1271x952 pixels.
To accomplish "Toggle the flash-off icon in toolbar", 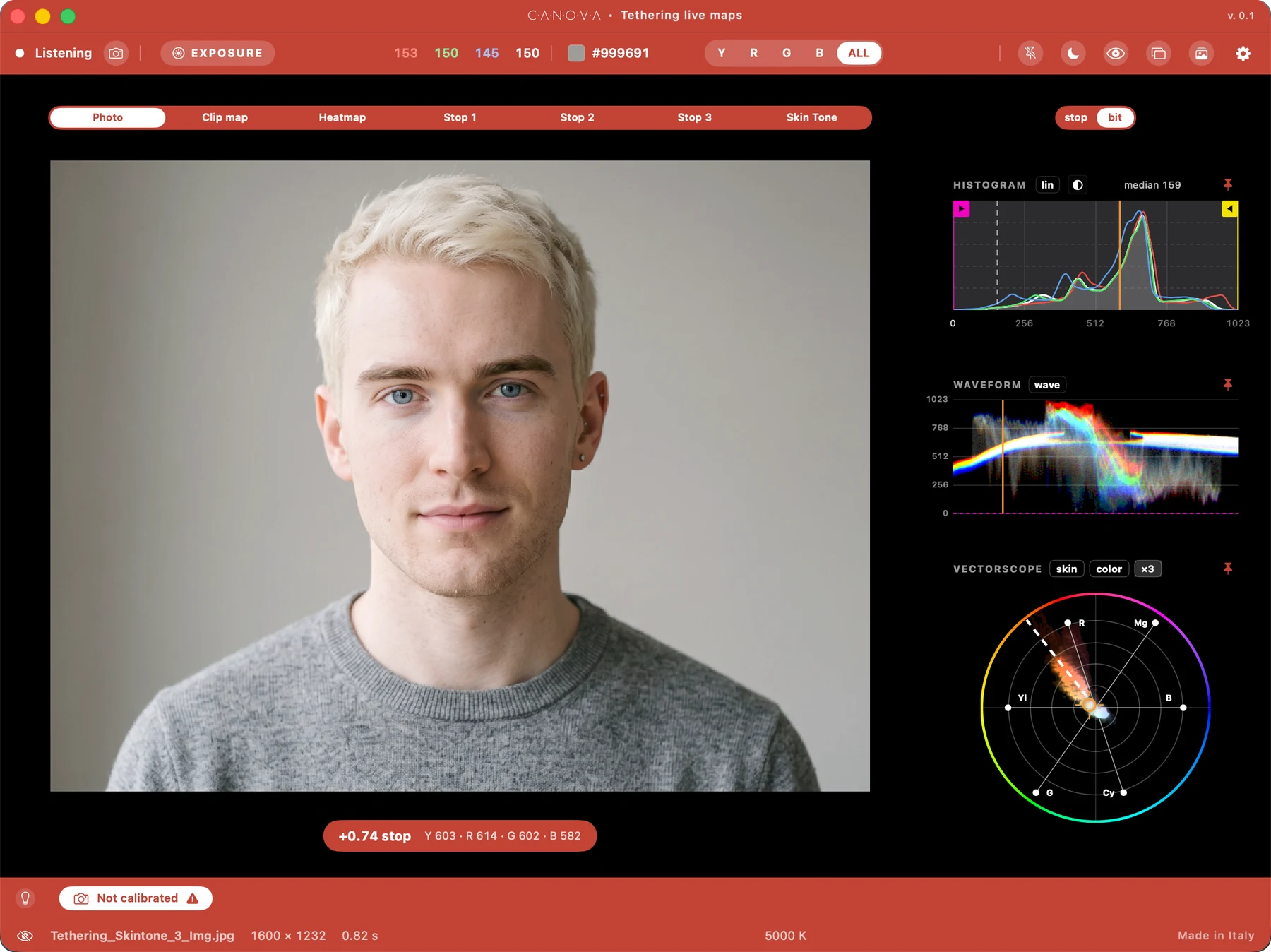I will (x=1030, y=53).
